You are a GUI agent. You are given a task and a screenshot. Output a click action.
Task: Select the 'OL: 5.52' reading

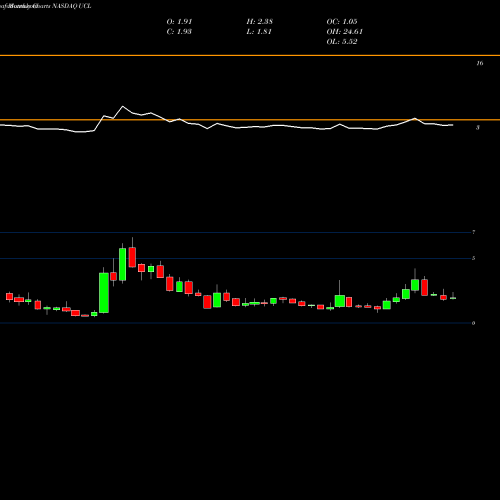coord(342,42)
